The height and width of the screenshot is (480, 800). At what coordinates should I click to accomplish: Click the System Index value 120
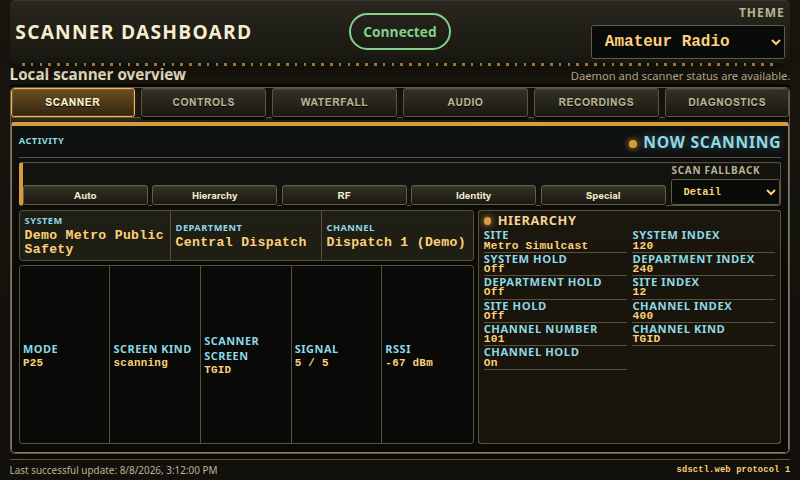[x=643, y=246]
